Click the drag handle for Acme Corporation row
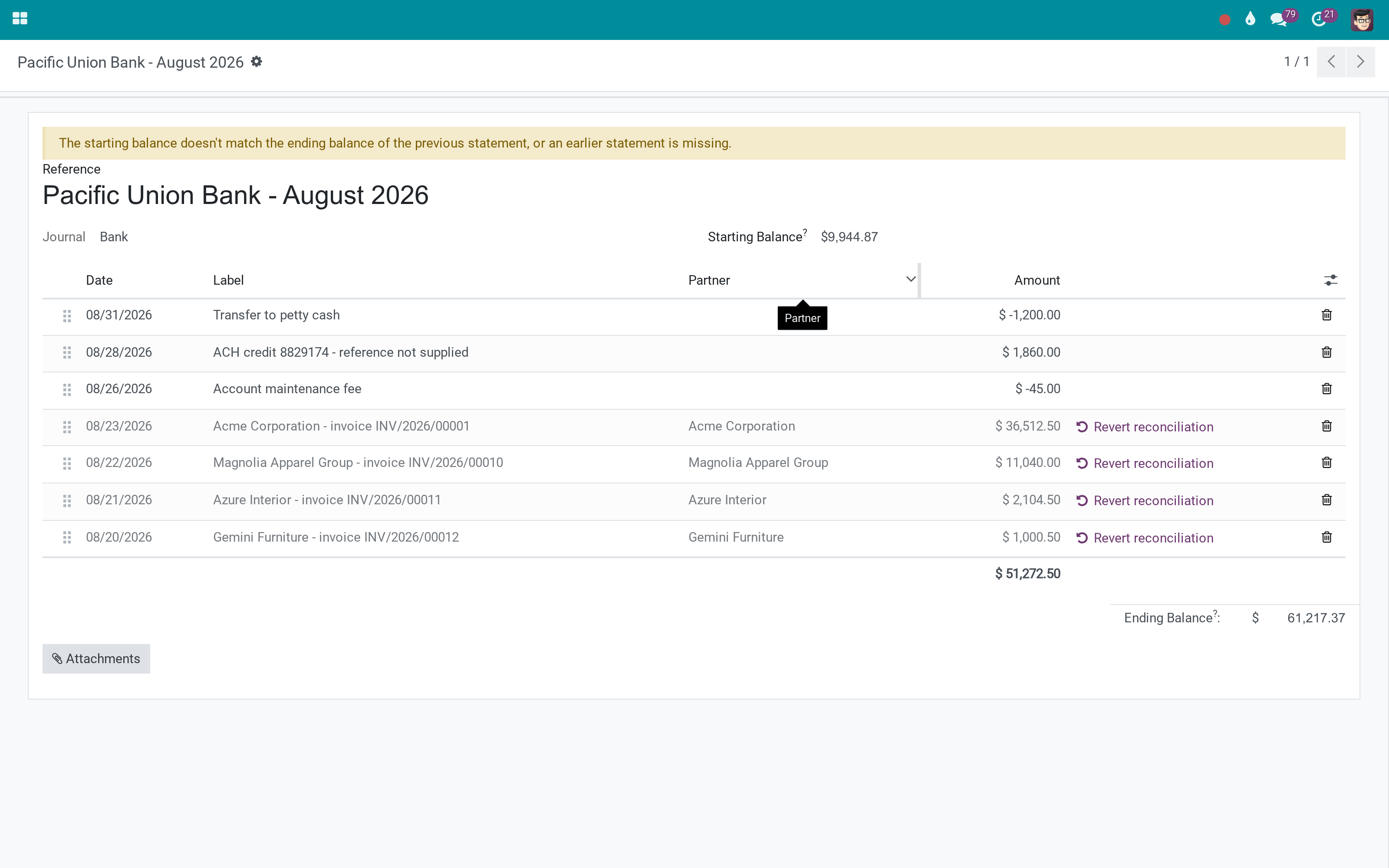Screen dimensions: 1389x868 point(67,427)
